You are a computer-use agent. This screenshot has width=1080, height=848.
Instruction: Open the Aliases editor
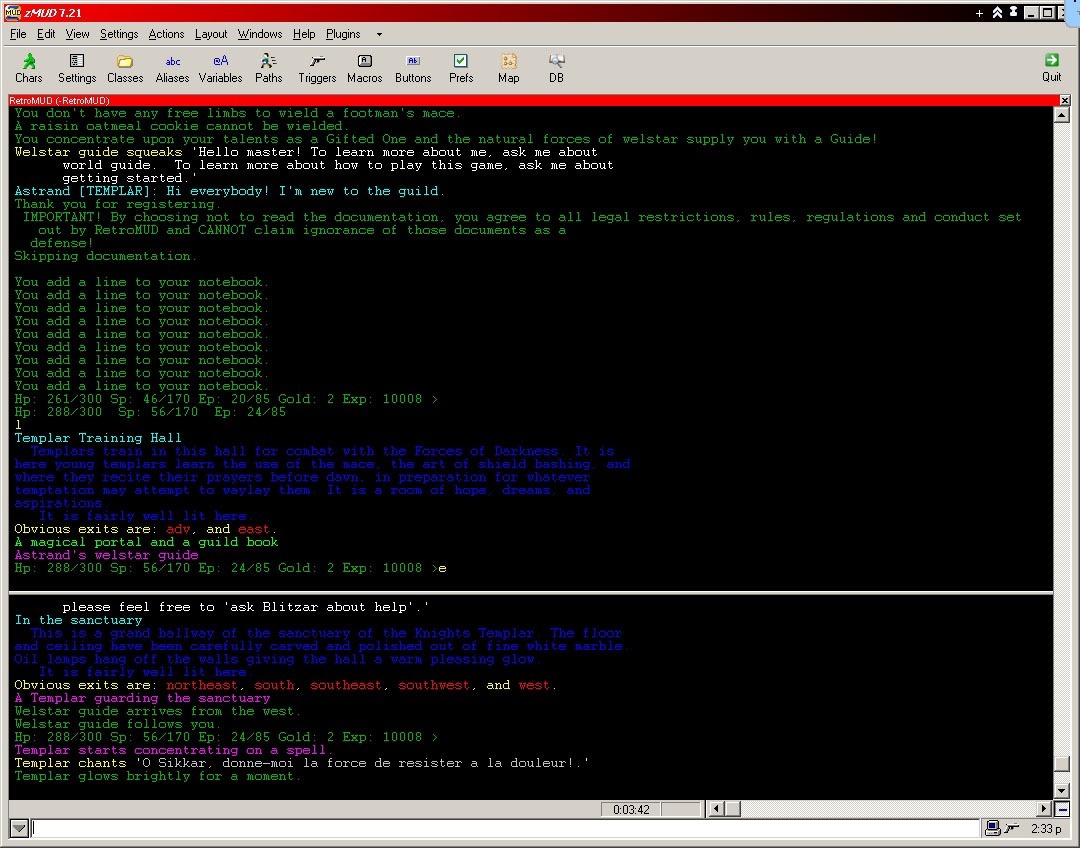click(172, 68)
